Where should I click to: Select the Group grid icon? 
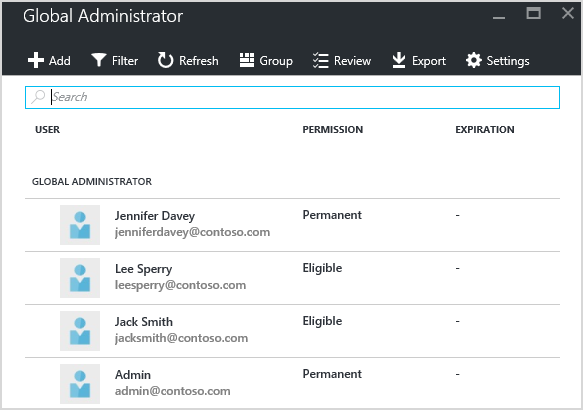click(x=247, y=60)
